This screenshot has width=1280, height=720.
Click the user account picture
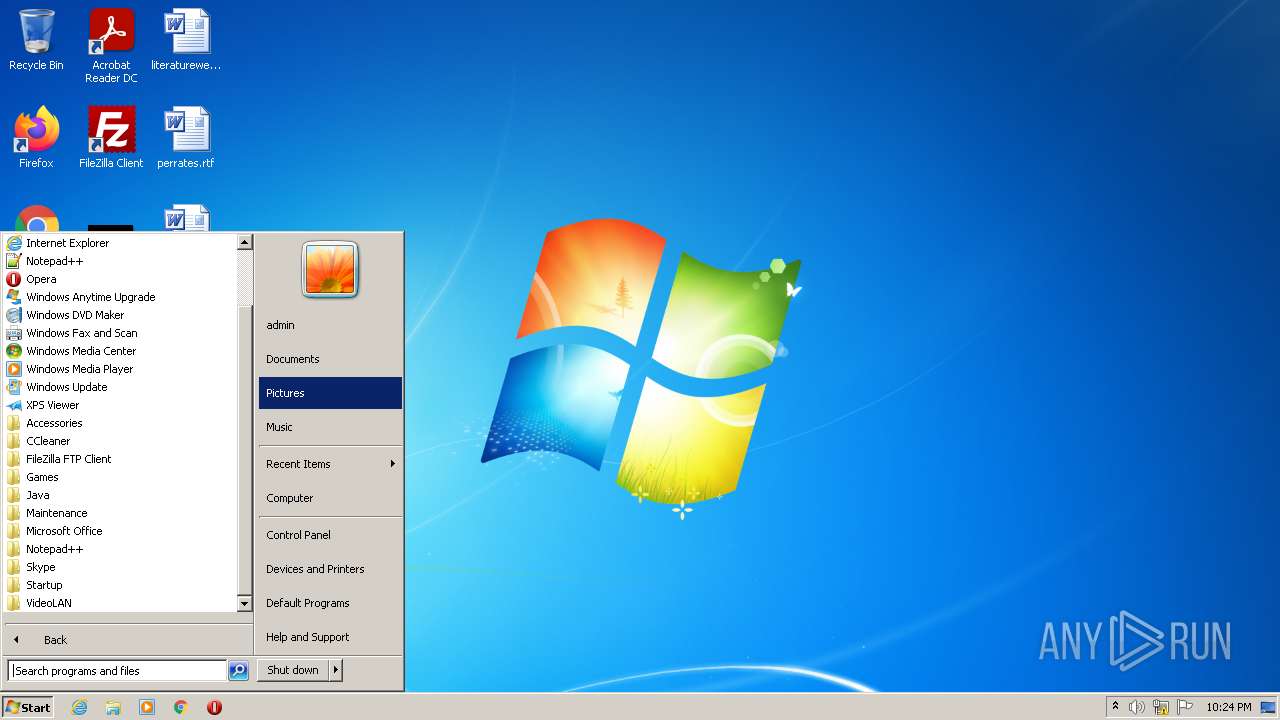[x=330, y=270]
